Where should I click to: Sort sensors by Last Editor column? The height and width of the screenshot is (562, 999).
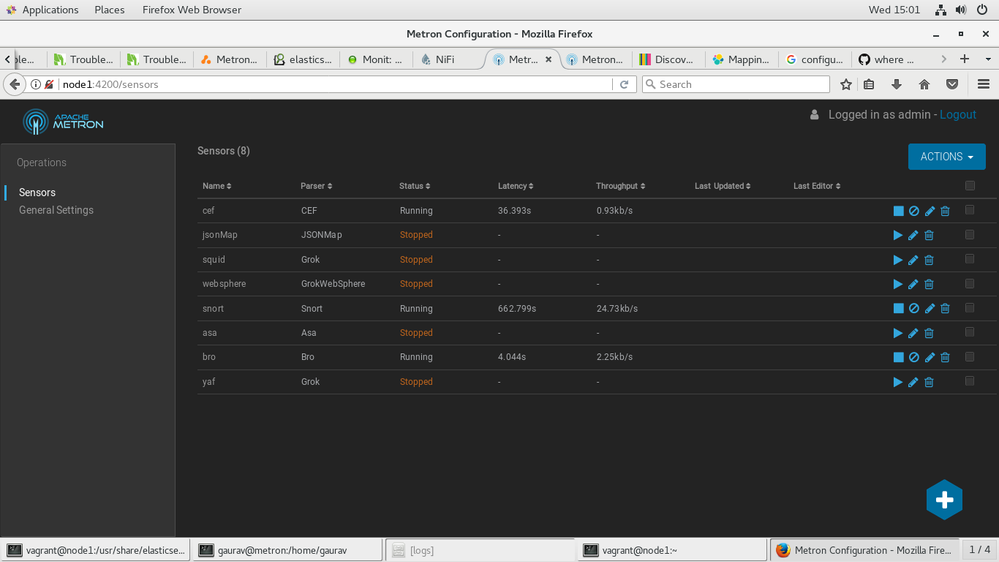coord(817,186)
